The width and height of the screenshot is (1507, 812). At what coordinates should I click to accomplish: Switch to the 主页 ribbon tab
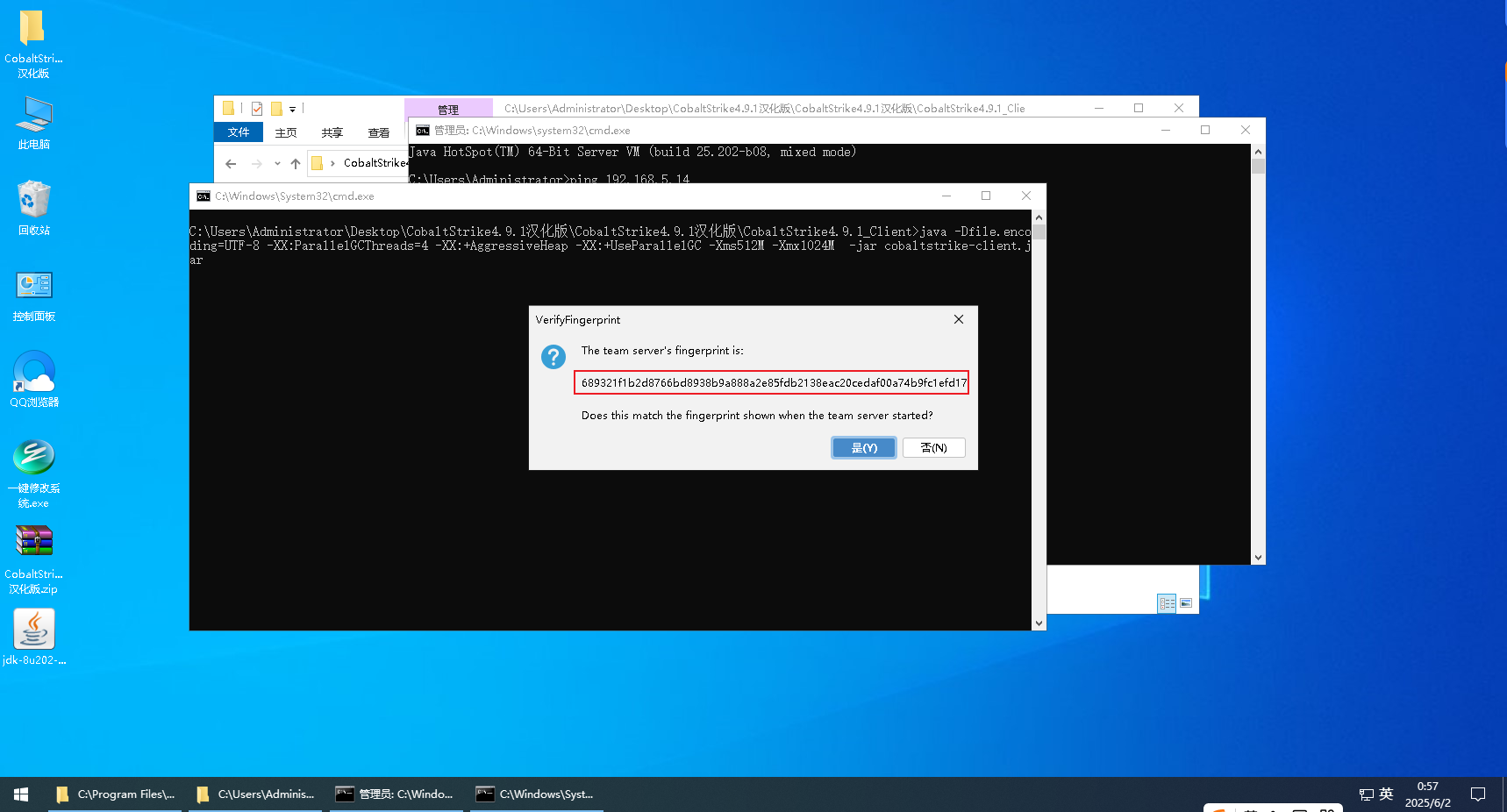pos(286,132)
